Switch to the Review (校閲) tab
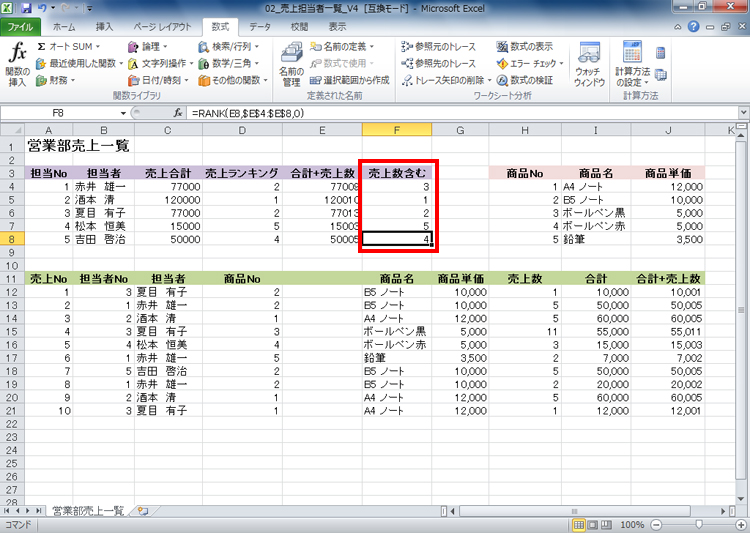Image resolution: width=750 pixels, height=533 pixels. [299, 27]
